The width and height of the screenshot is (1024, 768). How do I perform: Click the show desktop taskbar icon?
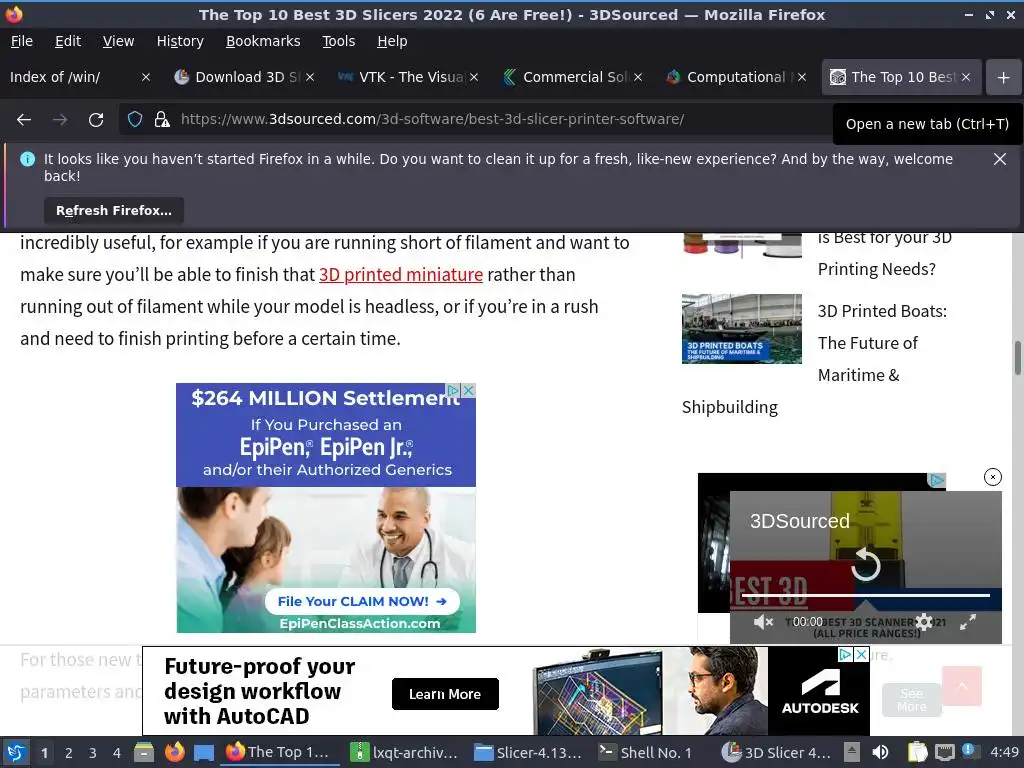tap(204, 752)
